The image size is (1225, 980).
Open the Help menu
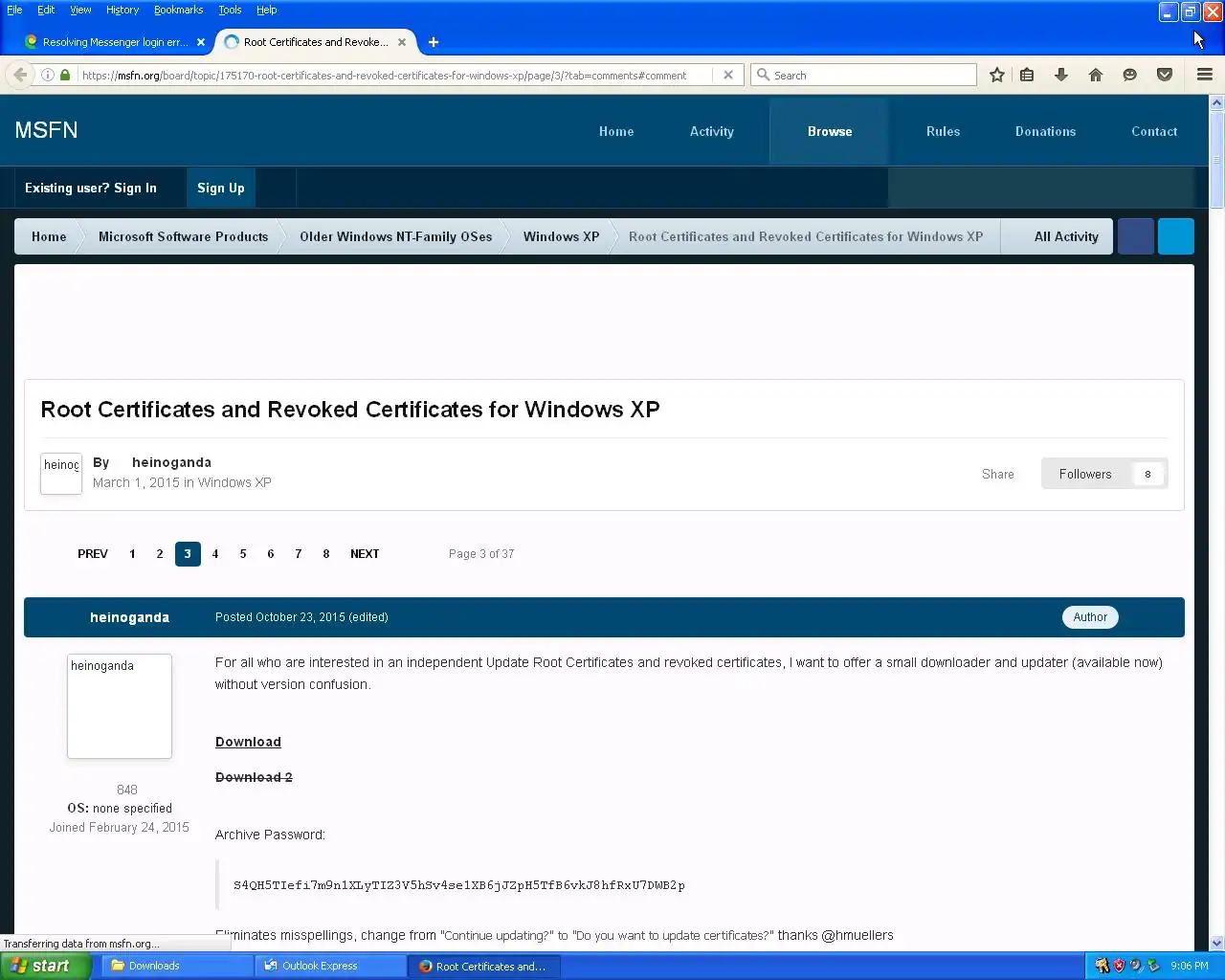[266, 10]
